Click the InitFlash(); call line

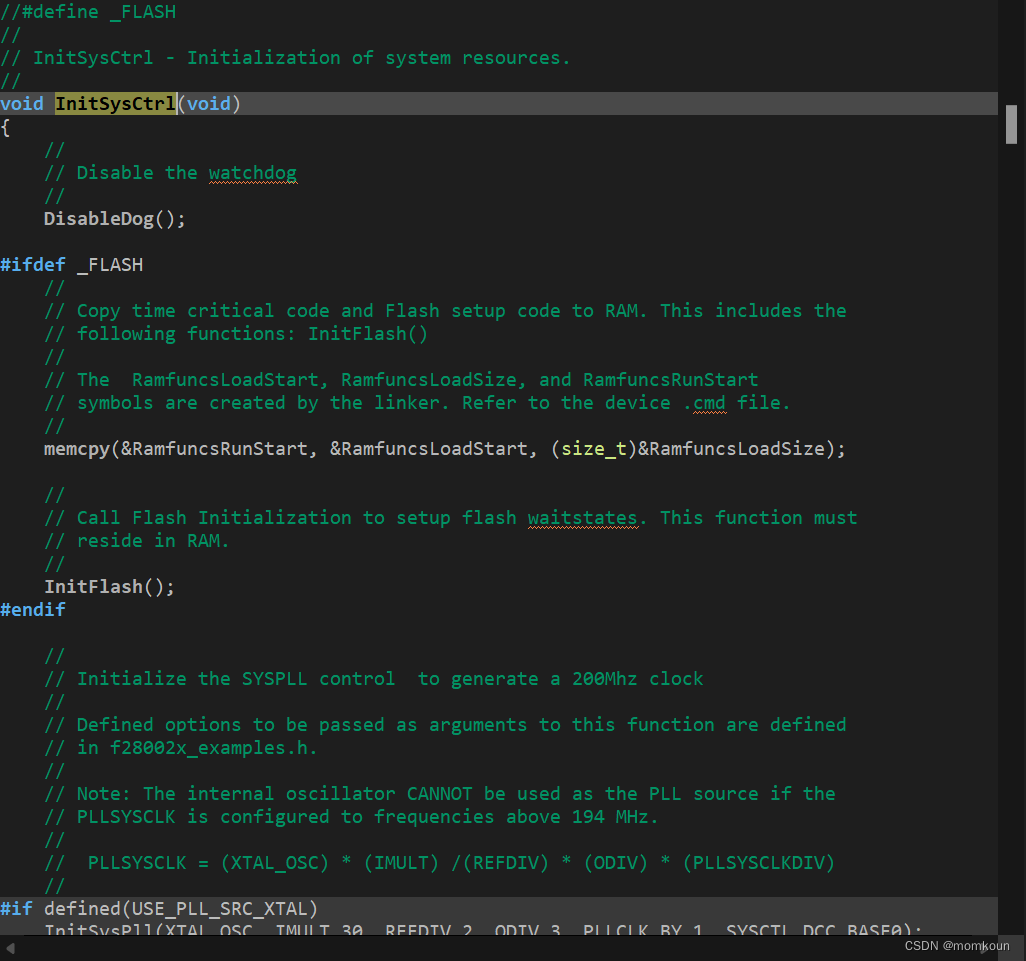pos(109,586)
